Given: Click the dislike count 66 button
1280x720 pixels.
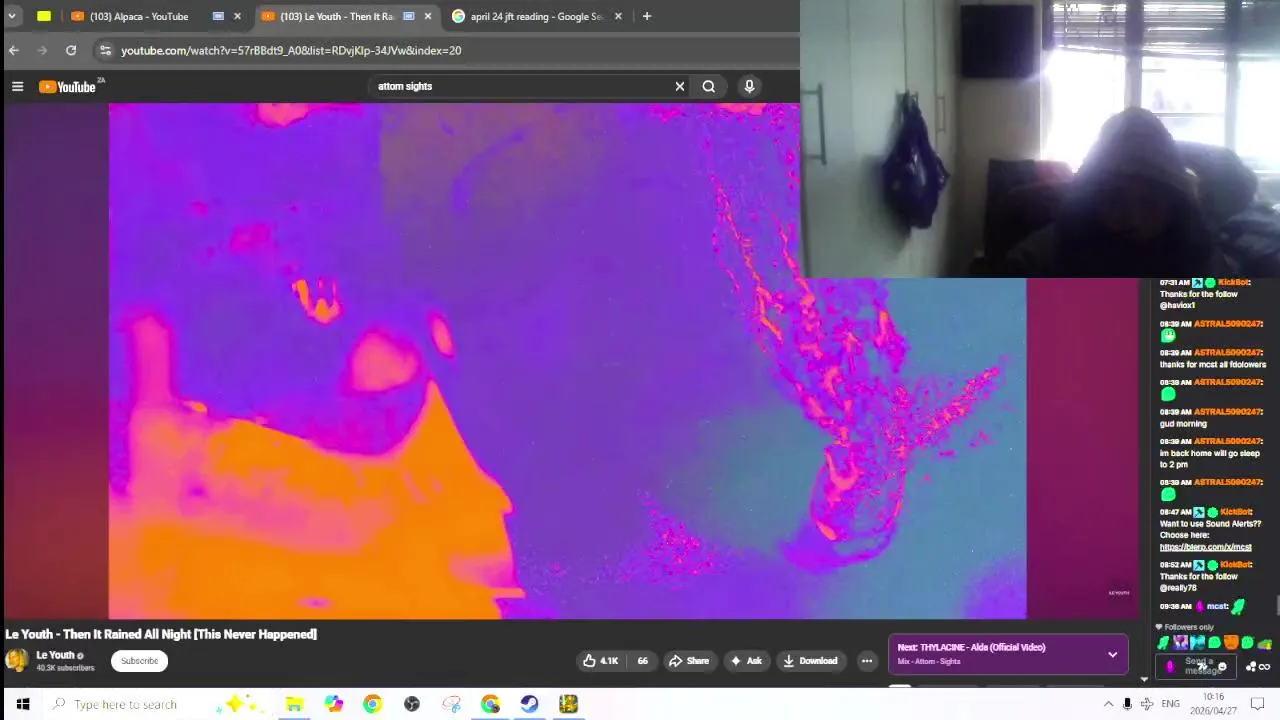Looking at the screenshot, I should pyautogui.click(x=642, y=661).
